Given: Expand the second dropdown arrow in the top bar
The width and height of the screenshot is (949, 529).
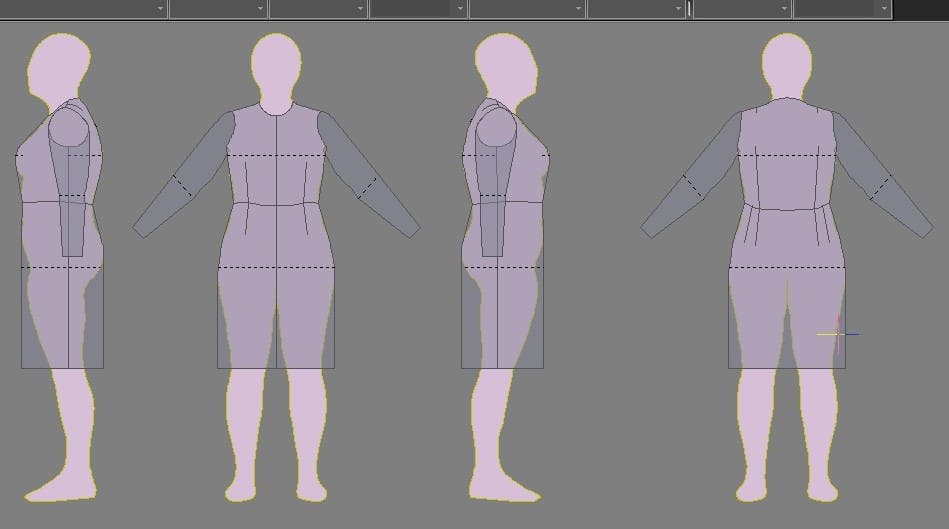Looking at the screenshot, I should [261, 8].
